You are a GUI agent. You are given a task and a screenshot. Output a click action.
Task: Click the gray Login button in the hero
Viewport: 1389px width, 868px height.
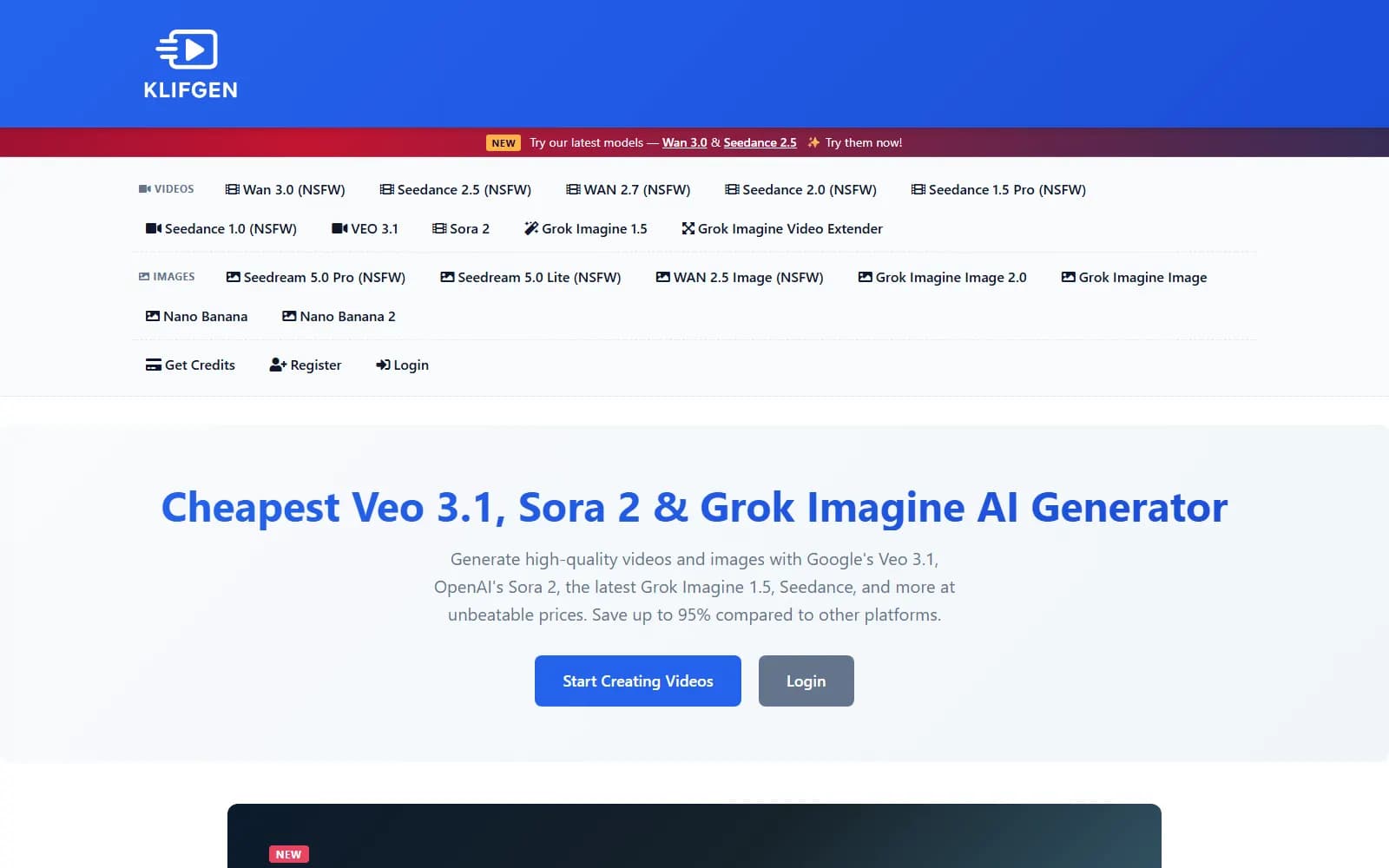click(x=806, y=681)
